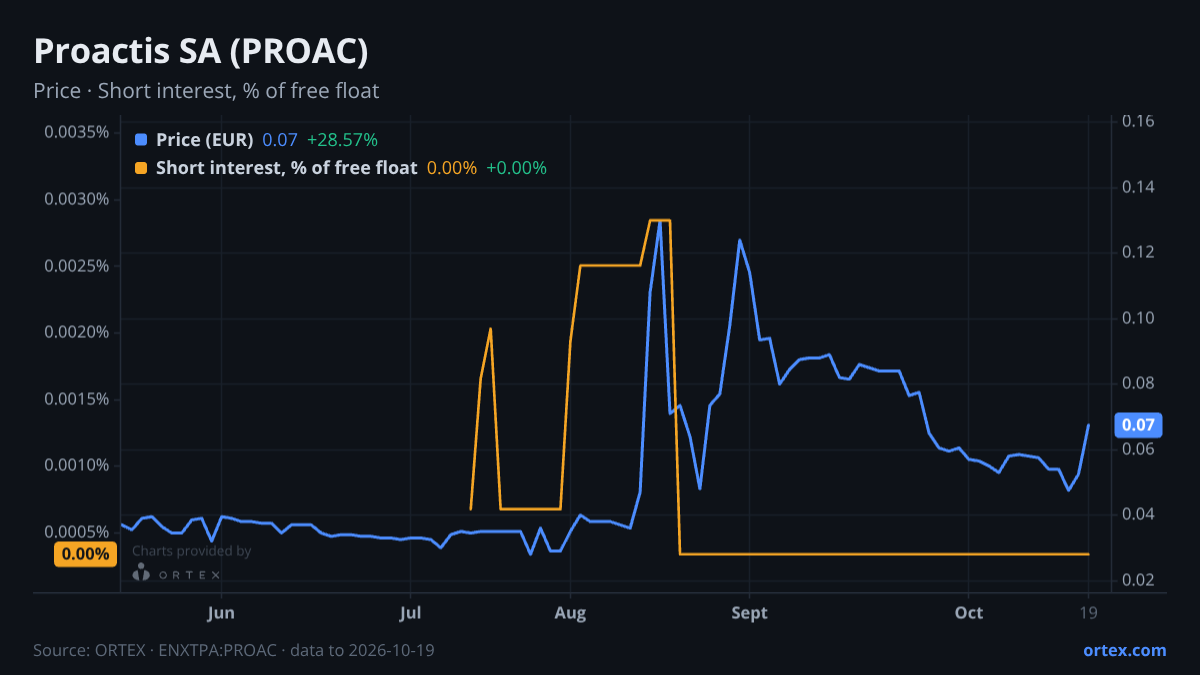
Task: Click the Proactis SA (PROAC) title
Action: coord(200,51)
